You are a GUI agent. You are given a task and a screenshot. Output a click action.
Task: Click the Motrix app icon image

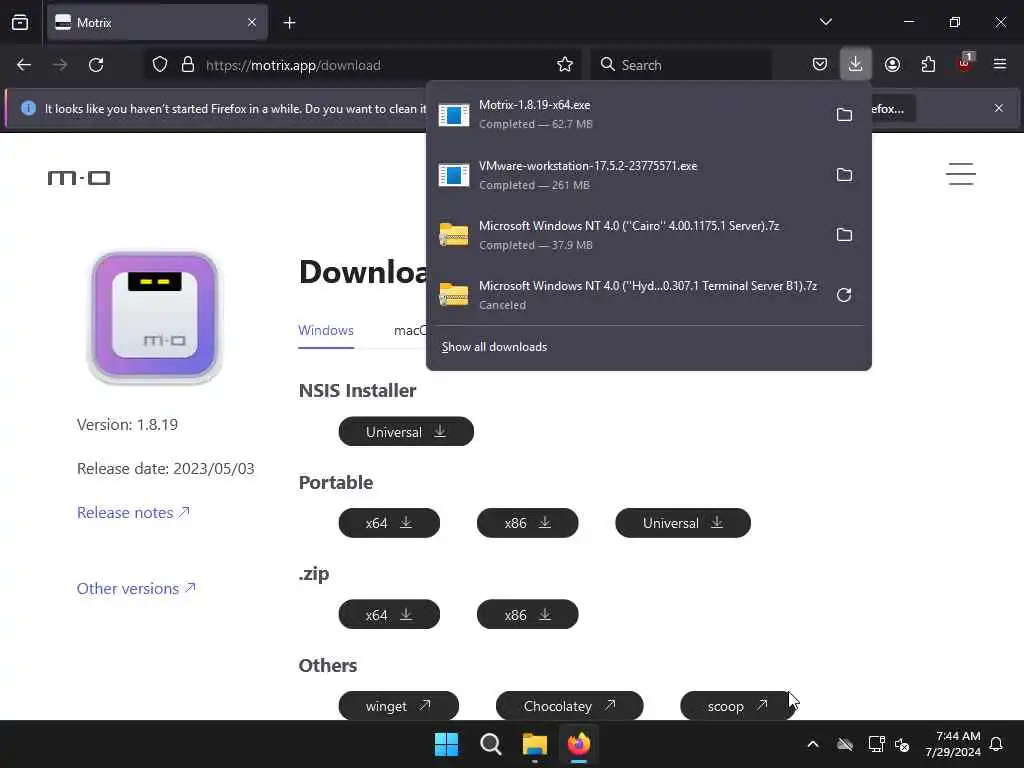tap(155, 317)
